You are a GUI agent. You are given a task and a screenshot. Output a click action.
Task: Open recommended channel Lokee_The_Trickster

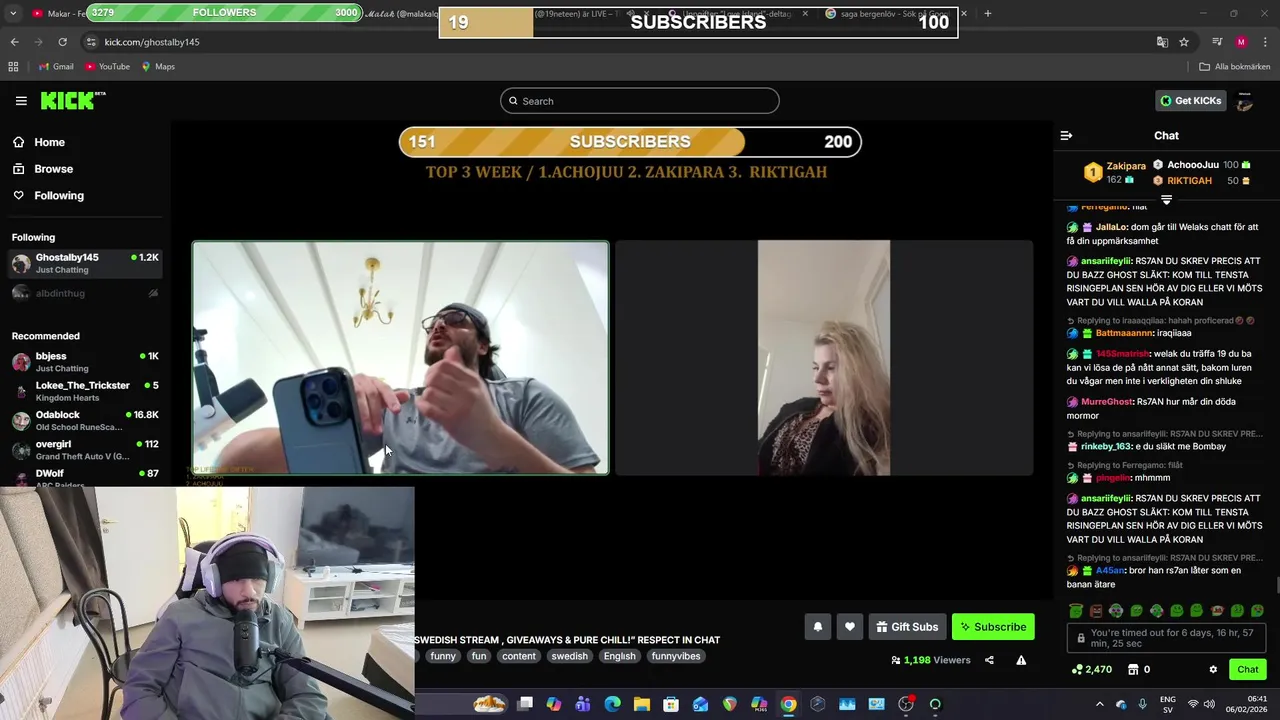85,391
